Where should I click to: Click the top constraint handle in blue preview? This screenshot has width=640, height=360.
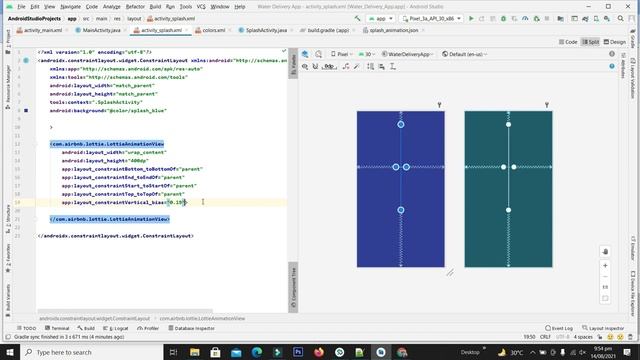401,124
